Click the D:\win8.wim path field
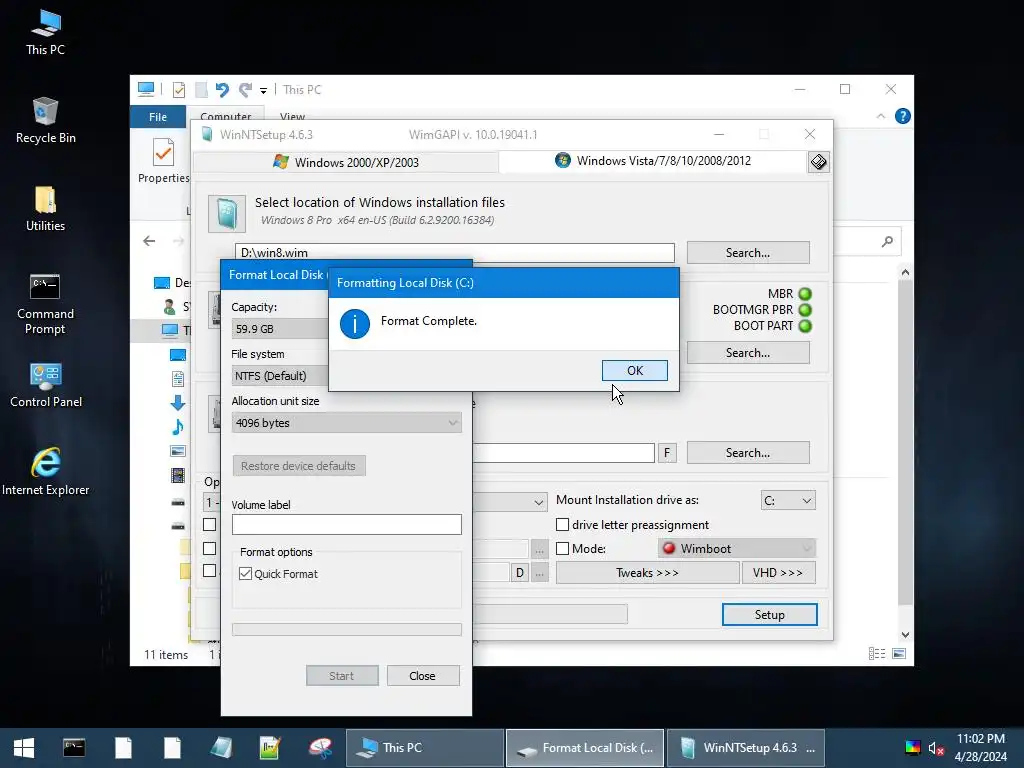The height and width of the screenshot is (768, 1024). click(455, 253)
